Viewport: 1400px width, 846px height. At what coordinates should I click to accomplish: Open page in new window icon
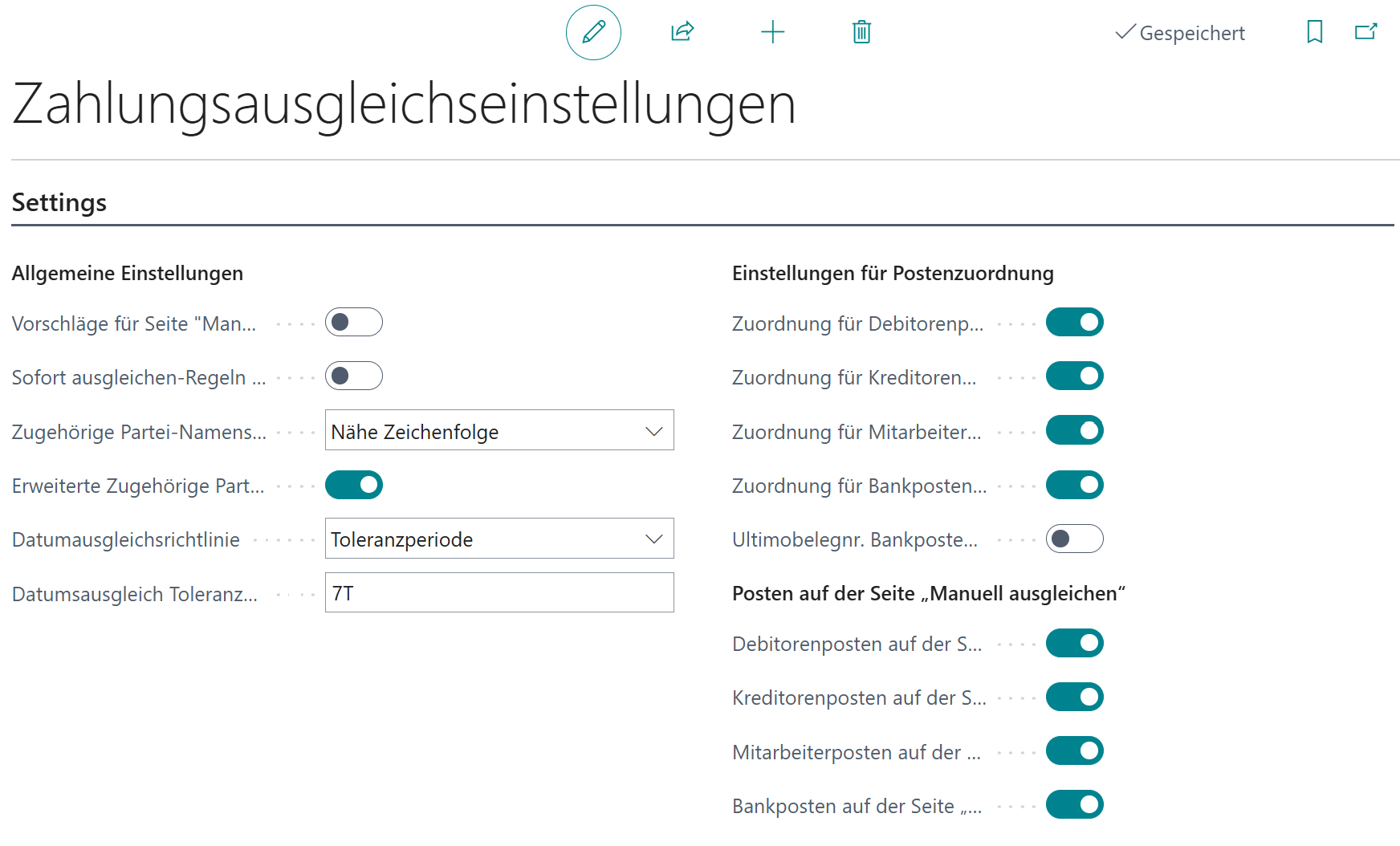pos(1365,32)
